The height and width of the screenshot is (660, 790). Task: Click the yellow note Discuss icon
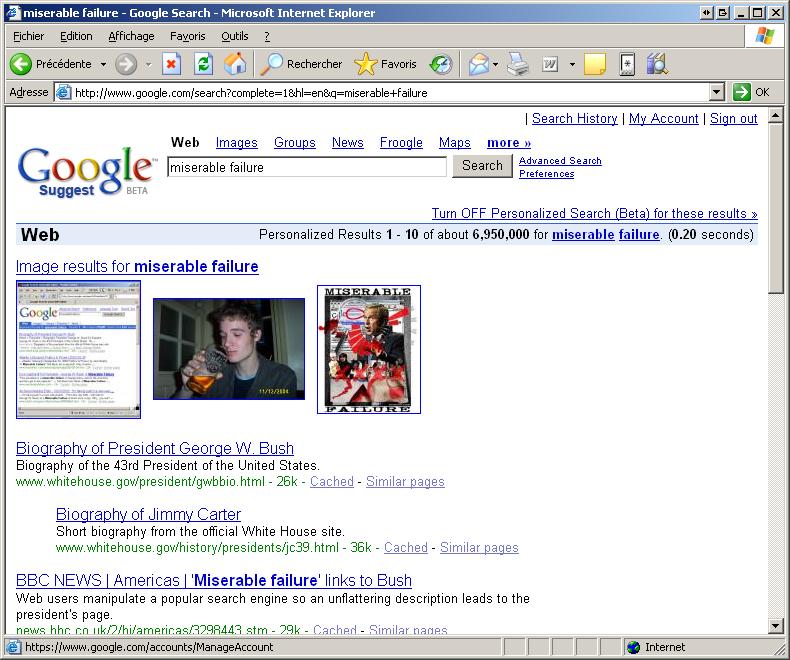point(595,64)
